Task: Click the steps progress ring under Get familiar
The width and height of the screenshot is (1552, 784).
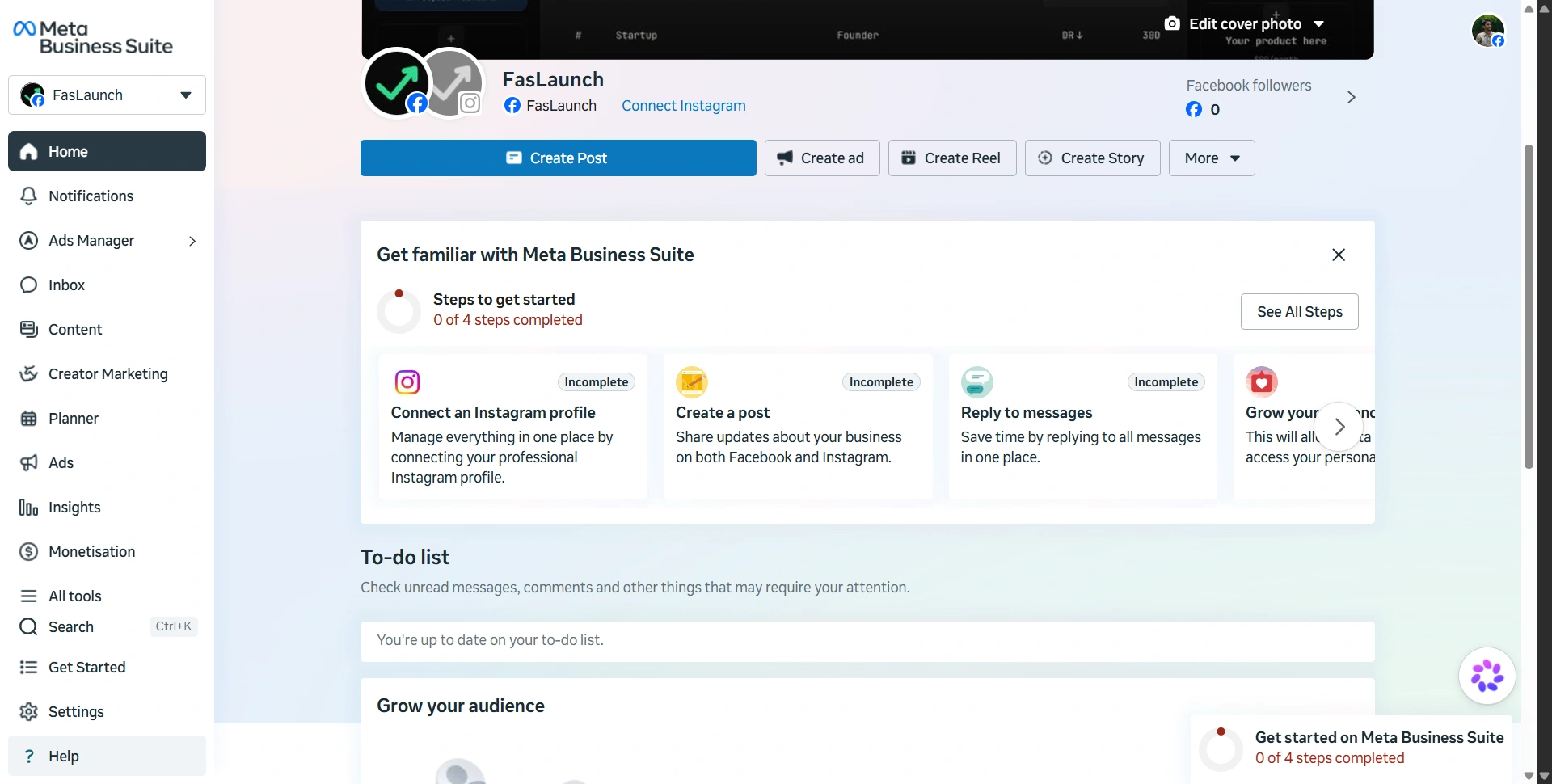Action: 399,311
